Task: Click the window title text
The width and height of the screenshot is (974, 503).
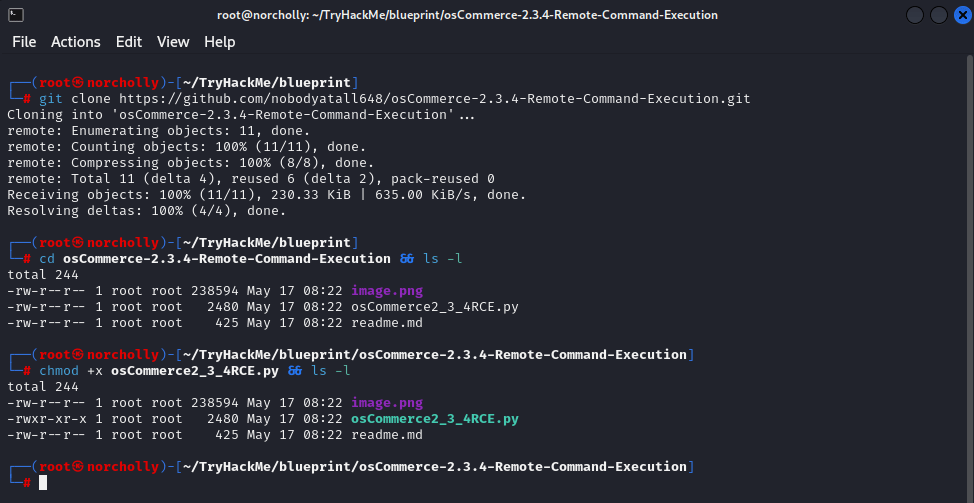Action: coord(468,15)
